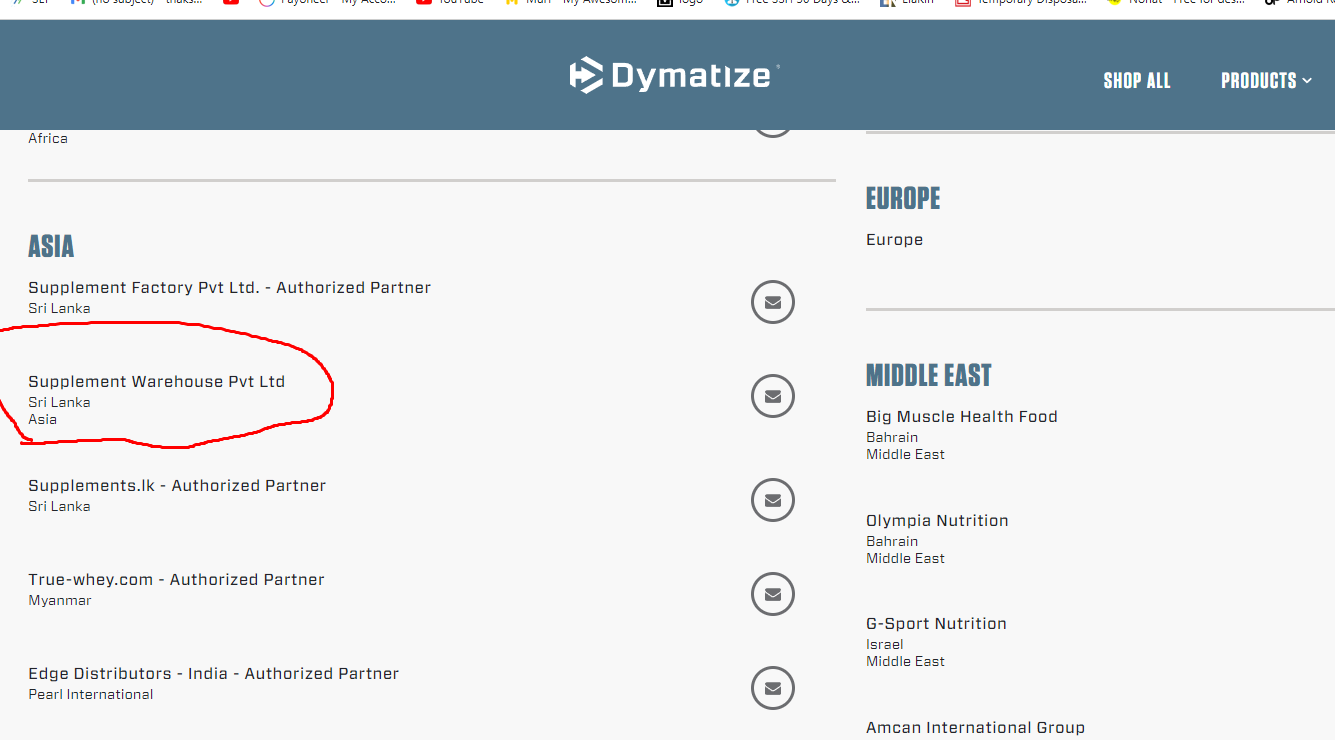The image size is (1335, 740).
Task: Click the 'Pearl International' text
Action: pyautogui.click(x=91, y=695)
